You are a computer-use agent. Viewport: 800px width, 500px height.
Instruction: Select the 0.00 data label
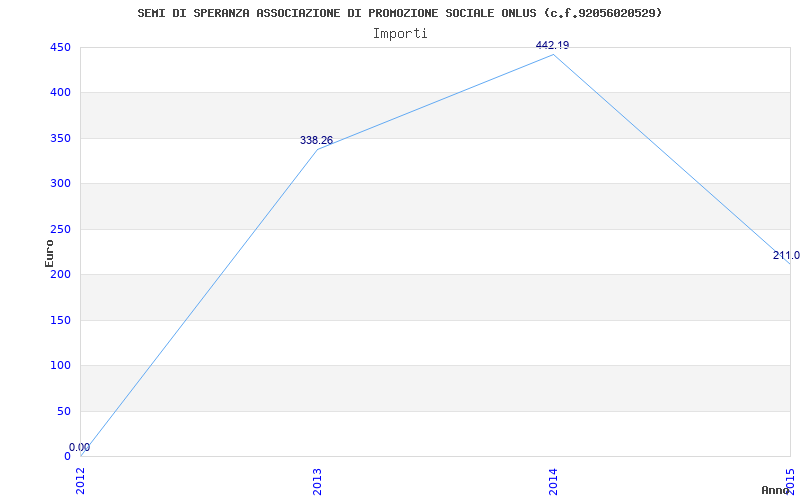coord(80,447)
